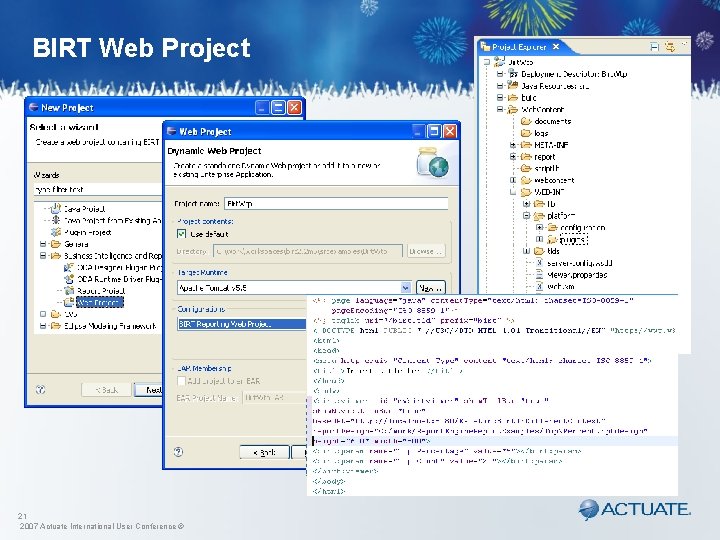The height and width of the screenshot is (540, 720).
Task: Click web.xml file icon in Project Explorer
Action: [540, 286]
